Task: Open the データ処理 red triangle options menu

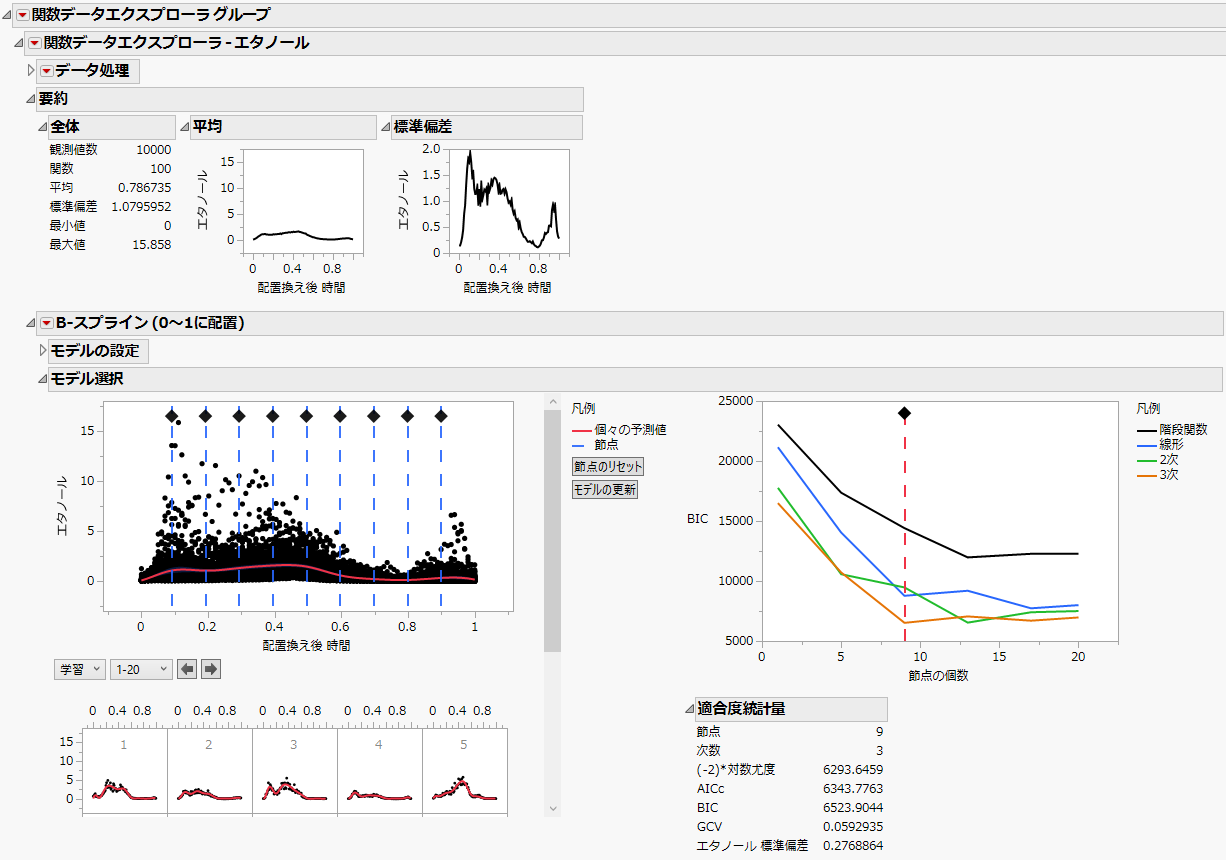Action: pos(46,71)
